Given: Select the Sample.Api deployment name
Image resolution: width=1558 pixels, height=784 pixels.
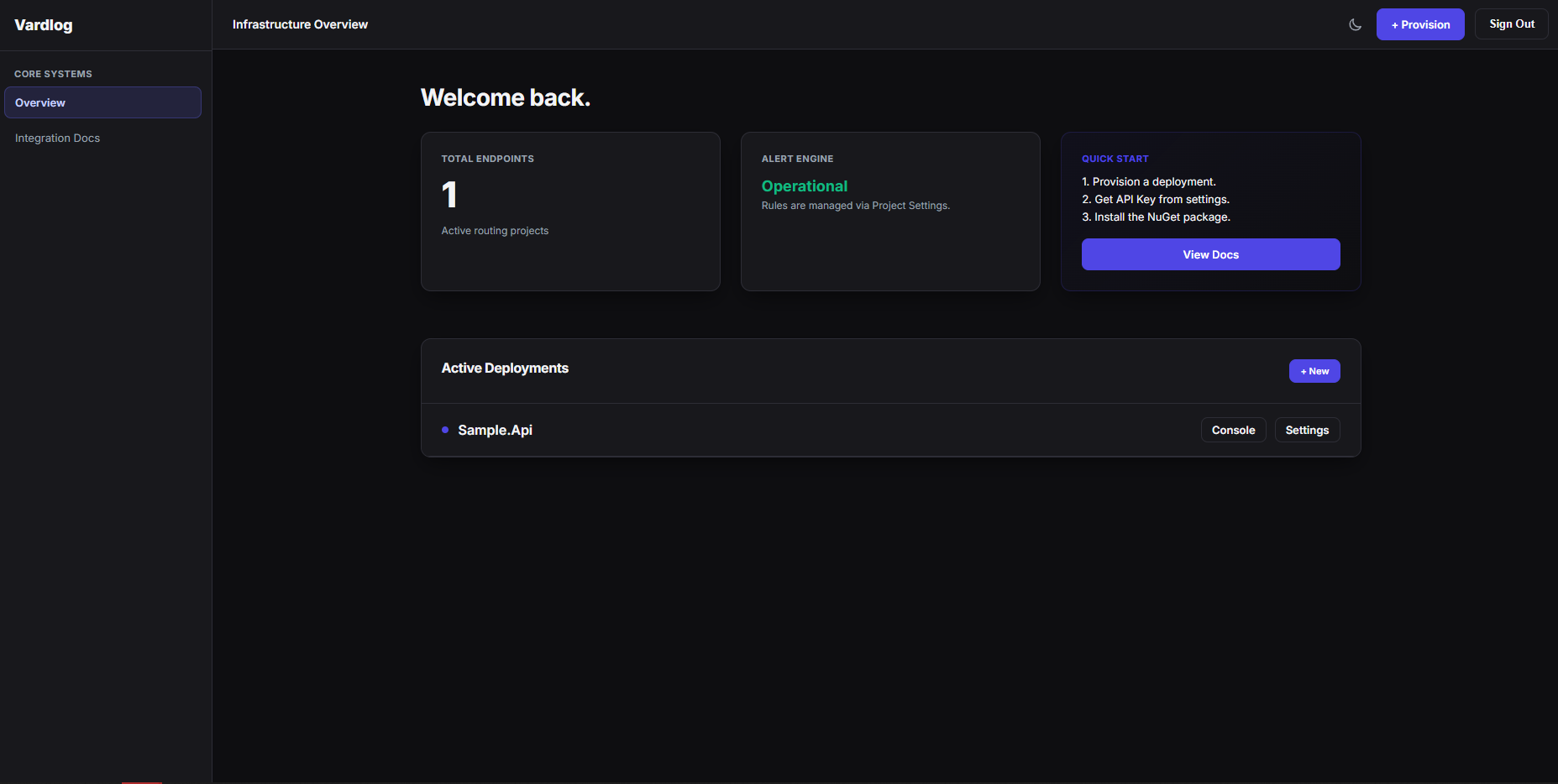Looking at the screenshot, I should (x=494, y=430).
